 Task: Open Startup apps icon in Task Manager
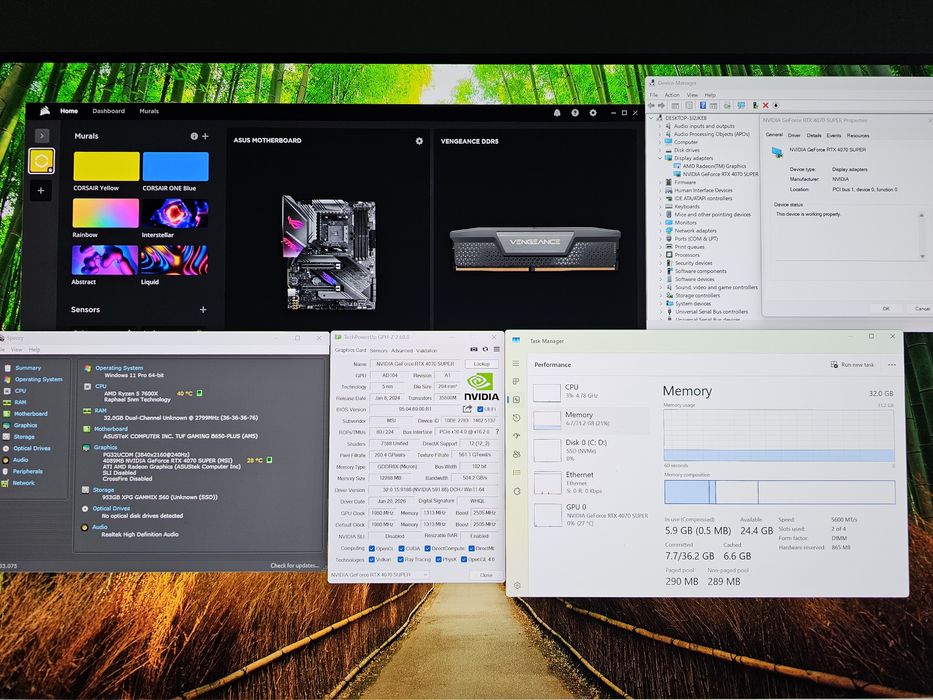tap(516, 436)
